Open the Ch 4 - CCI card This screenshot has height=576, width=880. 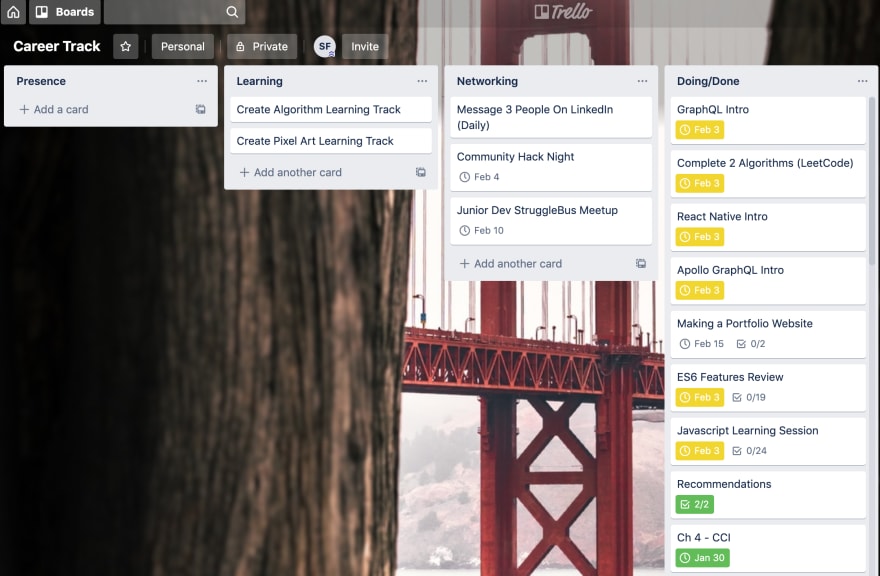[768, 548]
